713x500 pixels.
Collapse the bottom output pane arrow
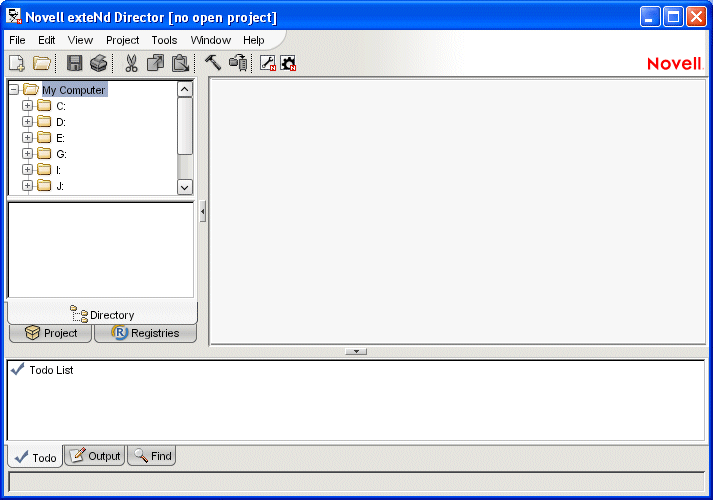tap(356, 351)
